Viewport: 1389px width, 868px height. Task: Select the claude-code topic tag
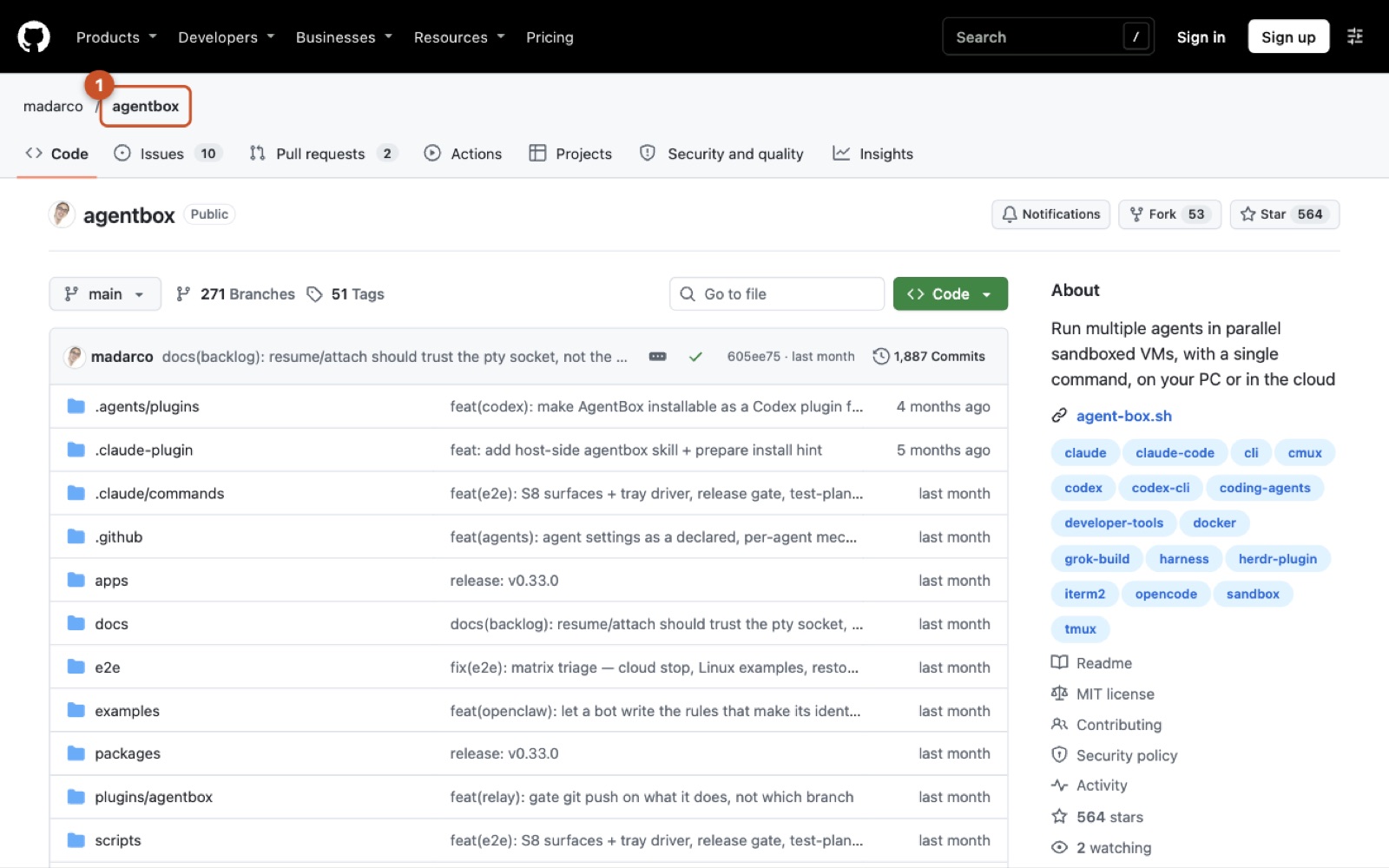pyautogui.click(x=1175, y=453)
